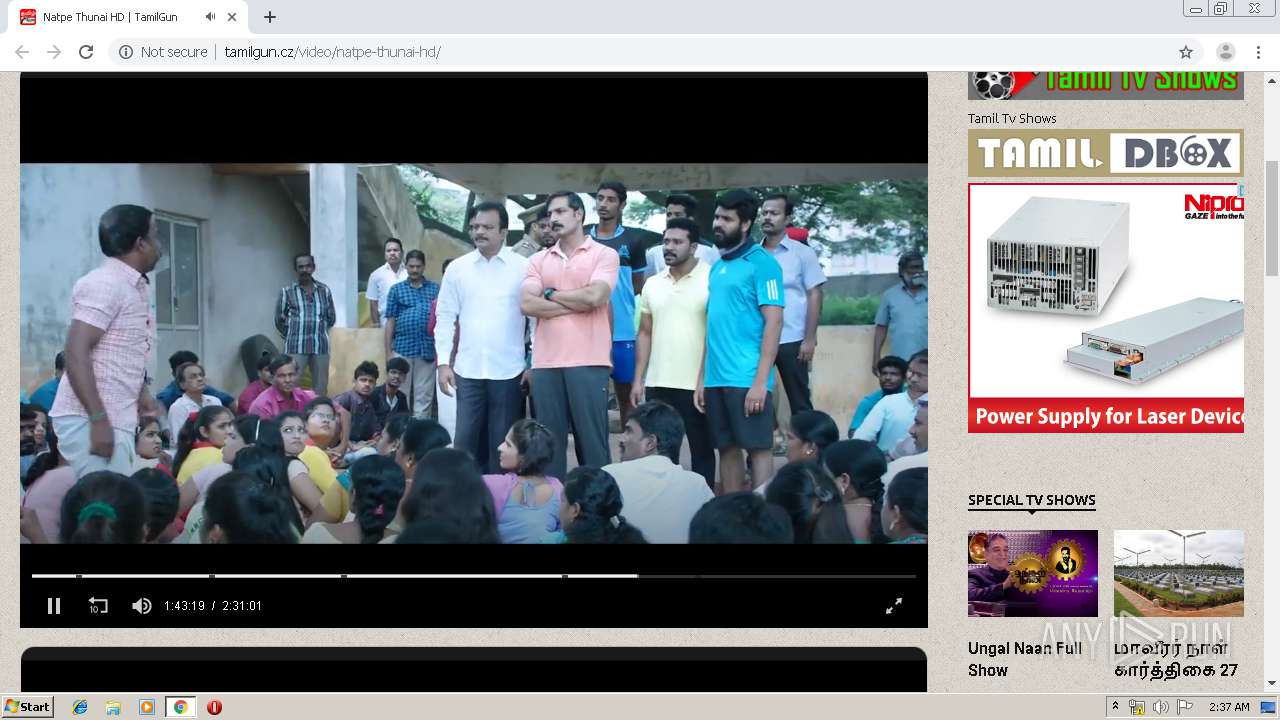This screenshot has height=720, width=1280.
Task: Open the red security taskbar icon
Action: click(x=214, y=707)
